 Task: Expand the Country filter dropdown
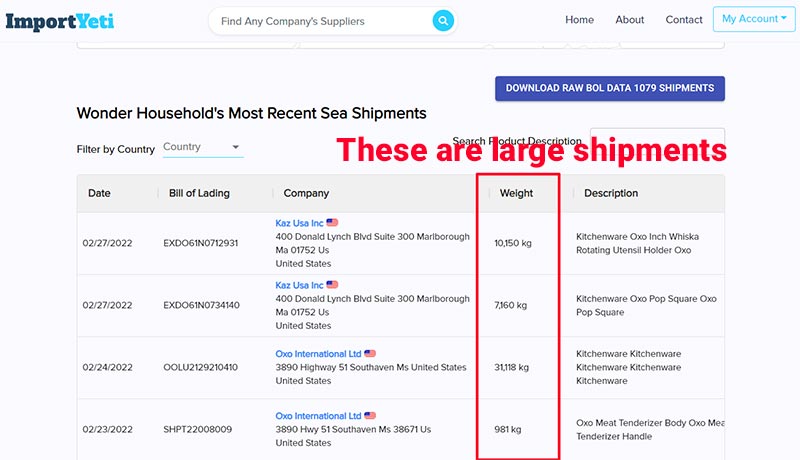(x=203, y=147)
